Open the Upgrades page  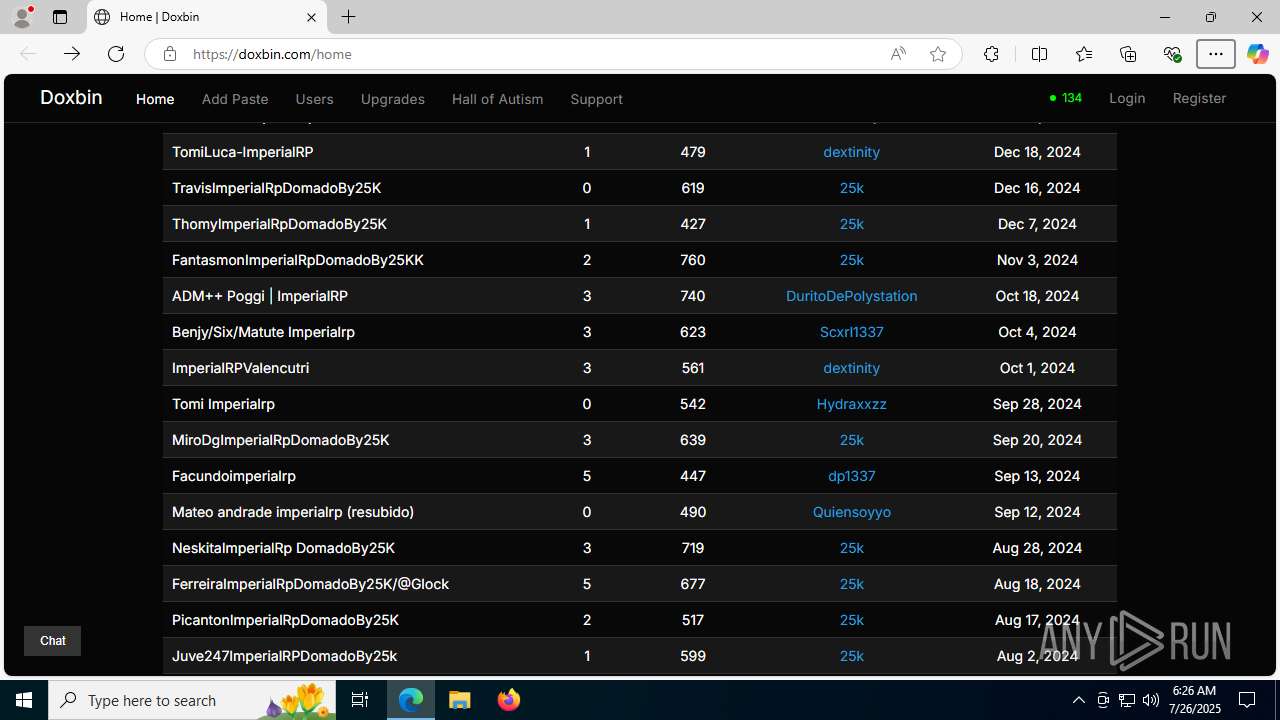tap(393, 99)
